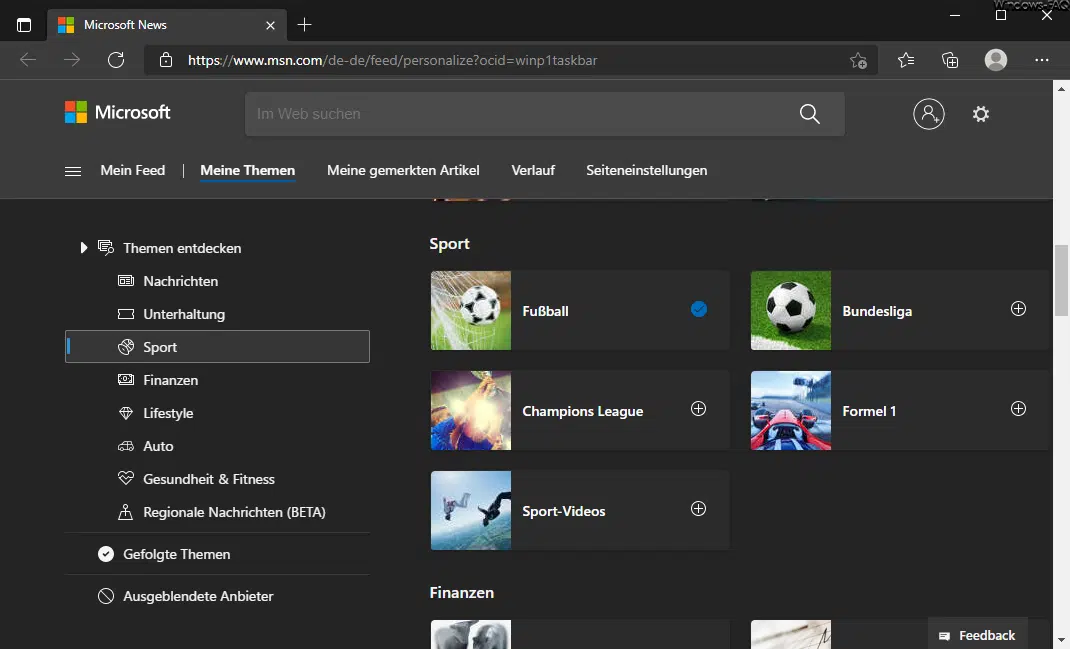Click the Gesundheit & Fitness heart icon
Image resolution: width=1070 pixels, height=649 pixels.
click(126, 478)
